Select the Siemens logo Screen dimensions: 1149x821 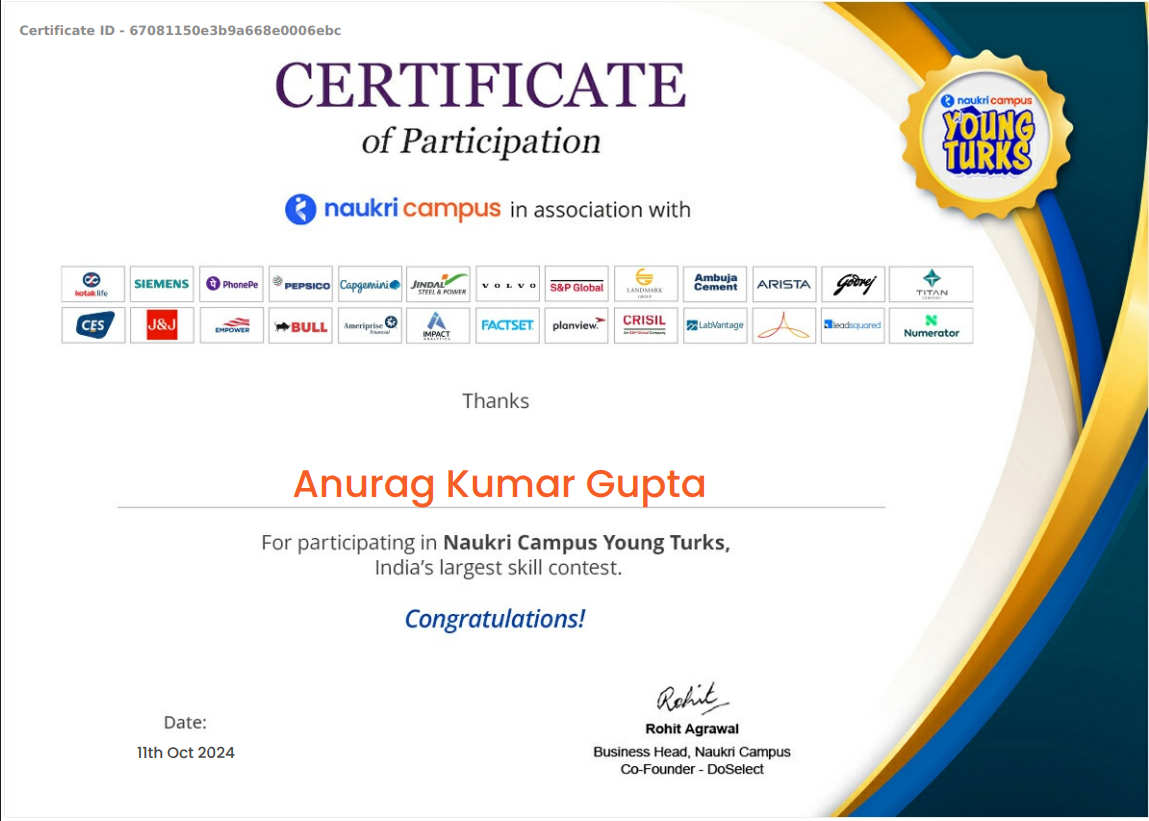[162, 284]
